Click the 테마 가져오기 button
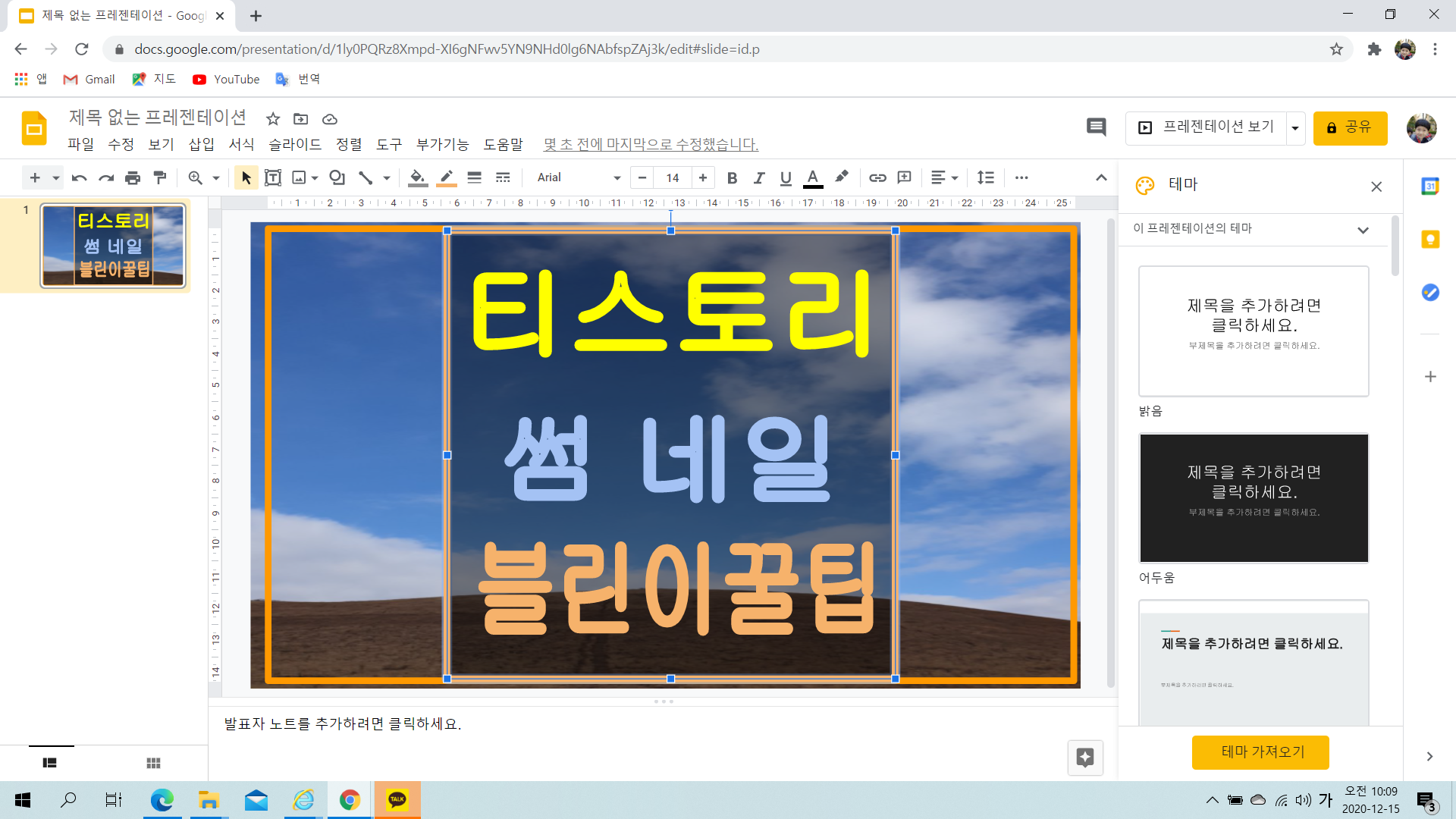 [1260, 752]
